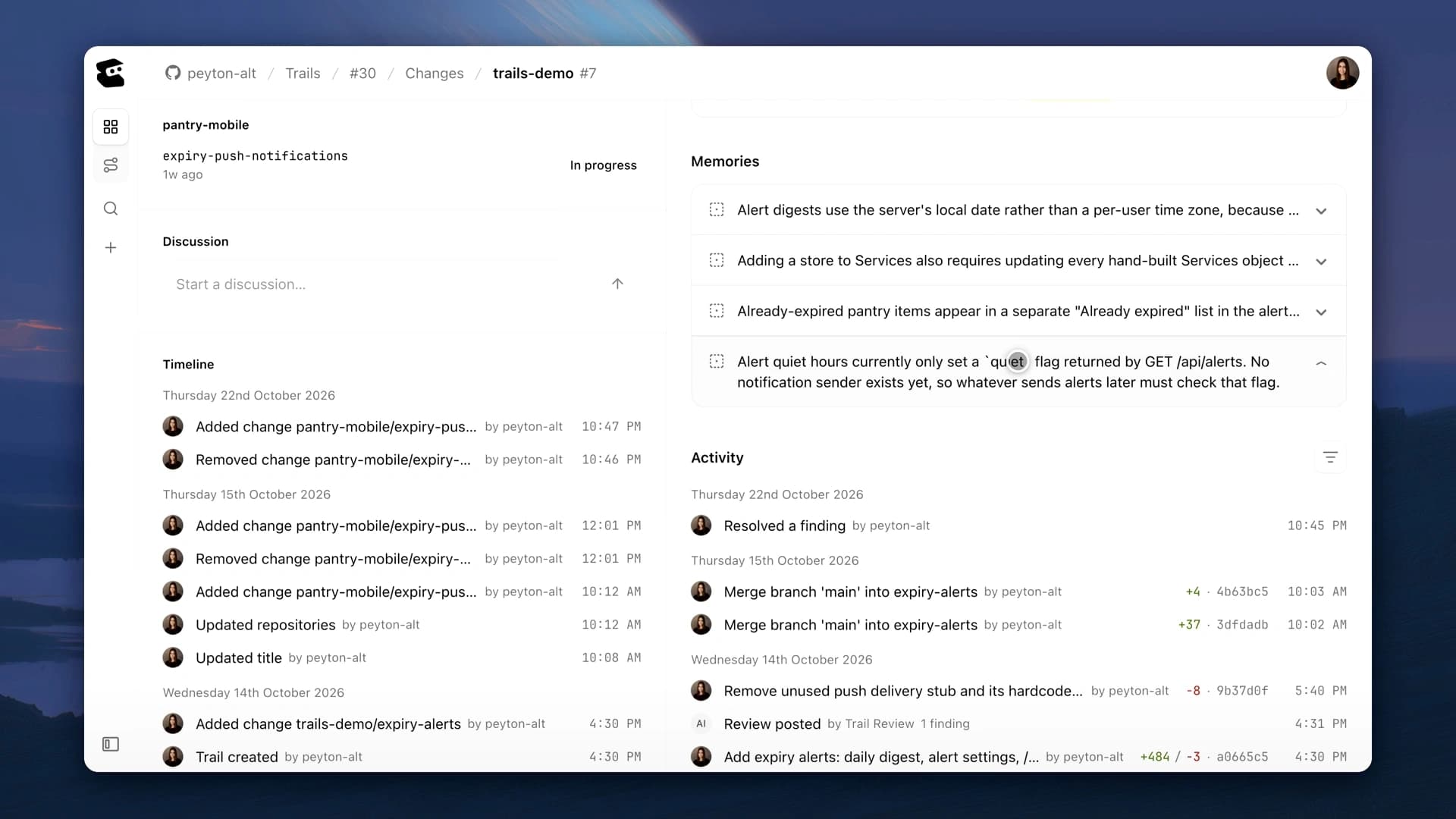1456x819 pixels.
Task: Click memory icon beside 'Already-expired pantry items'
Action: pyautogui.click(x=717, y=311)
